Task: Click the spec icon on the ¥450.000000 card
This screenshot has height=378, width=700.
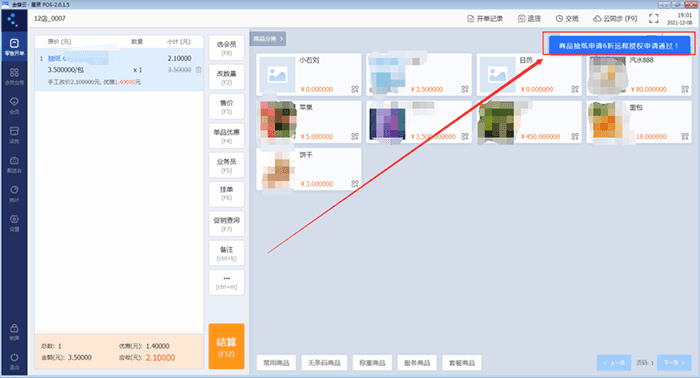Action: [x=575, y=137]
